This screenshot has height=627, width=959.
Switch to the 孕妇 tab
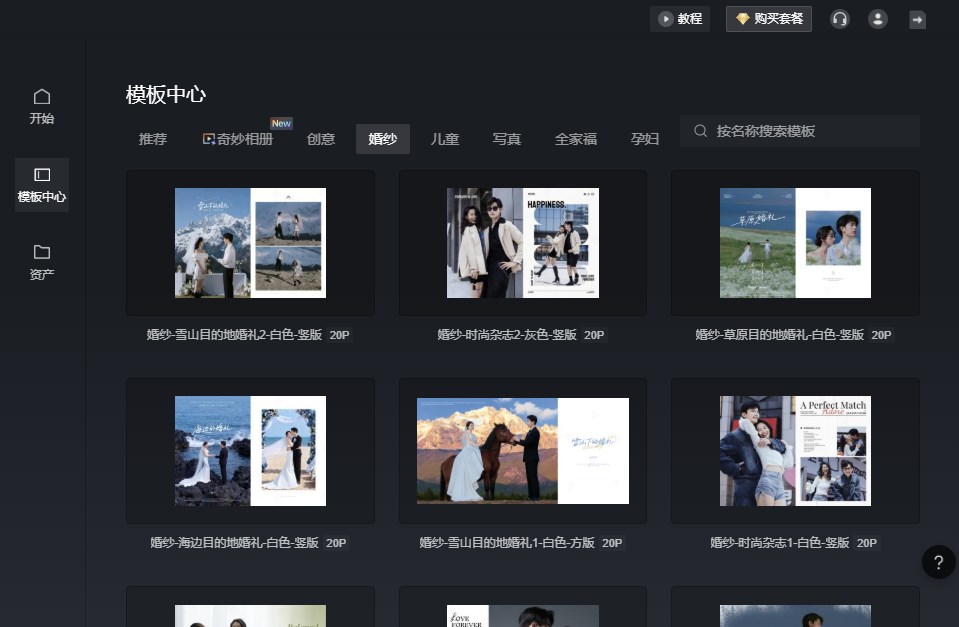pyautogui.click(x=645, y=139)
